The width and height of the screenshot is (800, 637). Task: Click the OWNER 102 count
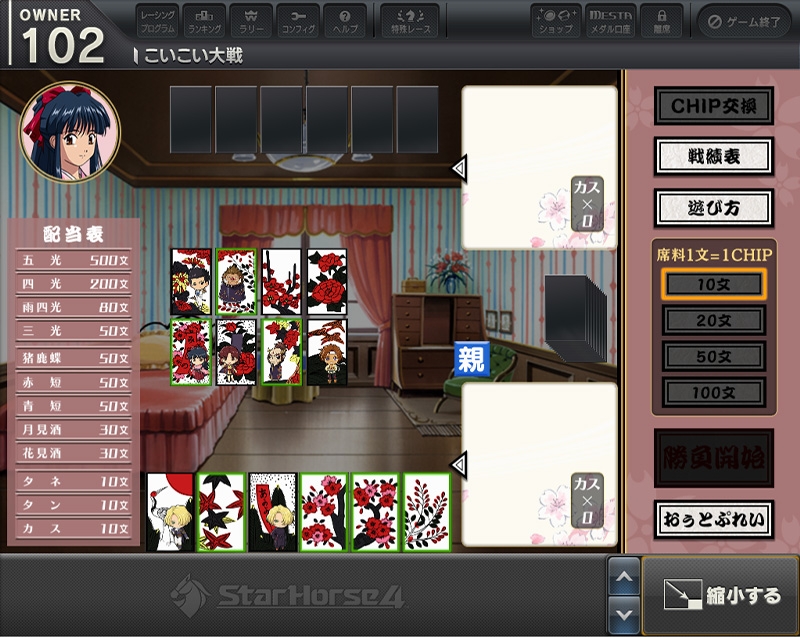pyautogui.click(x=62, y=36)
